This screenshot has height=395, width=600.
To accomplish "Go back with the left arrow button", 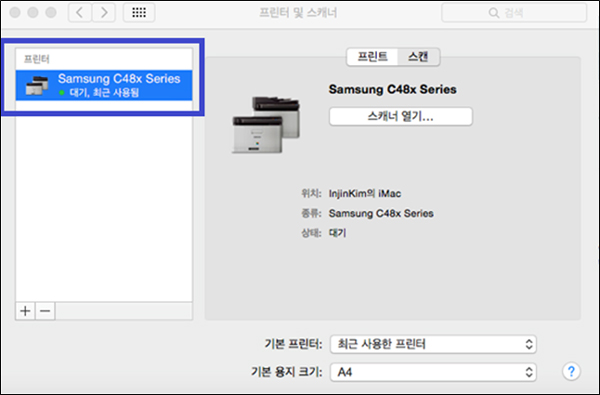I will coord(80,13).
